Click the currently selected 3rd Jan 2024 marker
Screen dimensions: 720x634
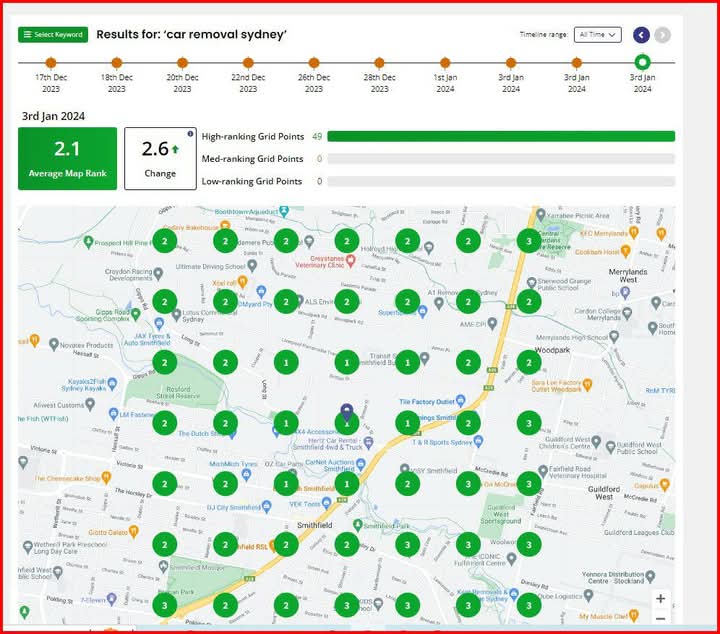point(642,63)
